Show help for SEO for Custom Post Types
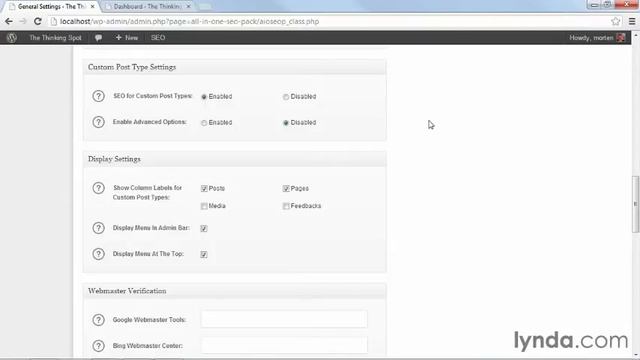 98,96
